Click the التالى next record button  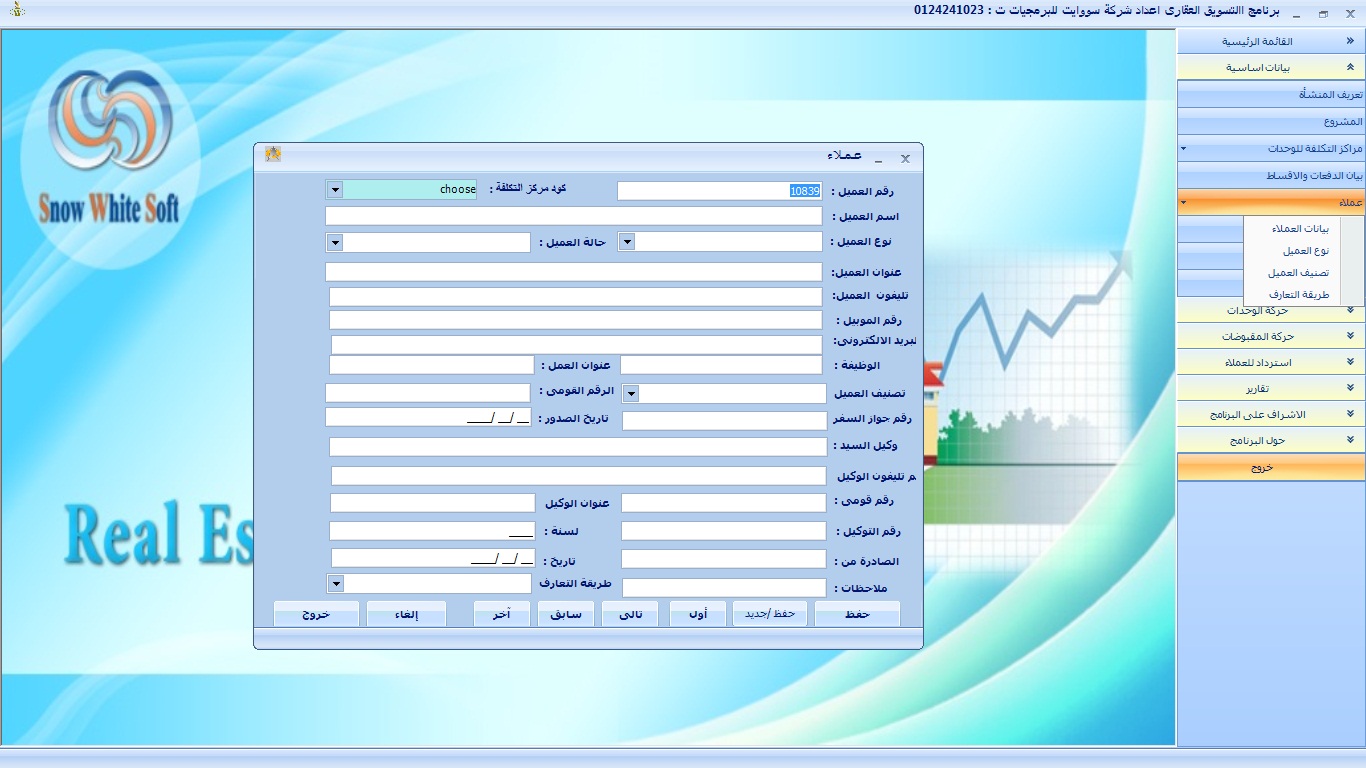point(630,614)
